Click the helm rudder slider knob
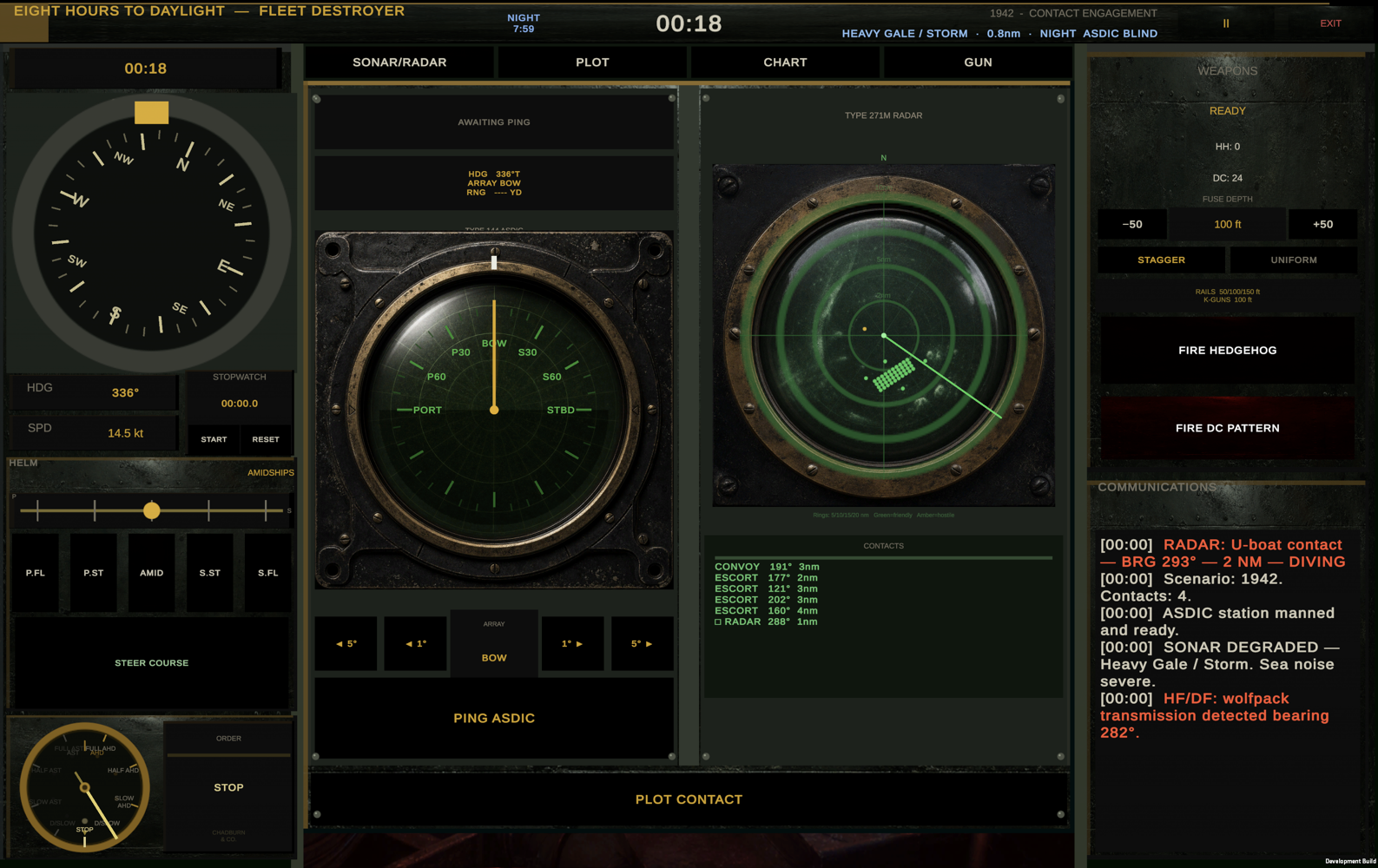This screenshot has width=1378, height=868. pos(152,510)
